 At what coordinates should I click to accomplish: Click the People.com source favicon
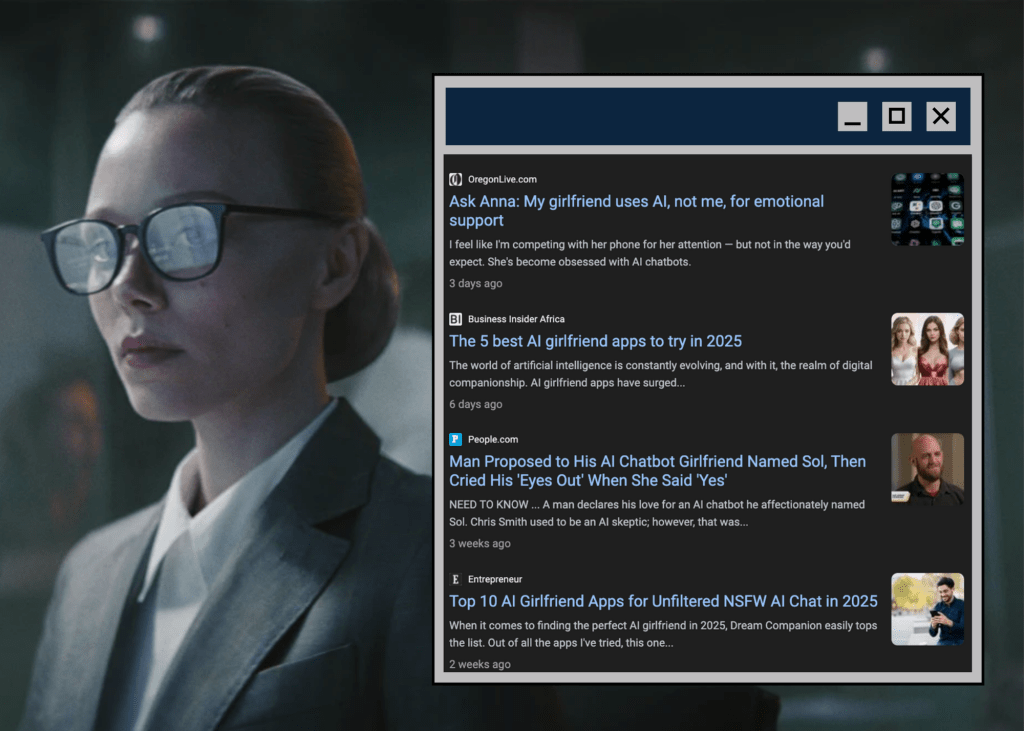tap(455, 439)
